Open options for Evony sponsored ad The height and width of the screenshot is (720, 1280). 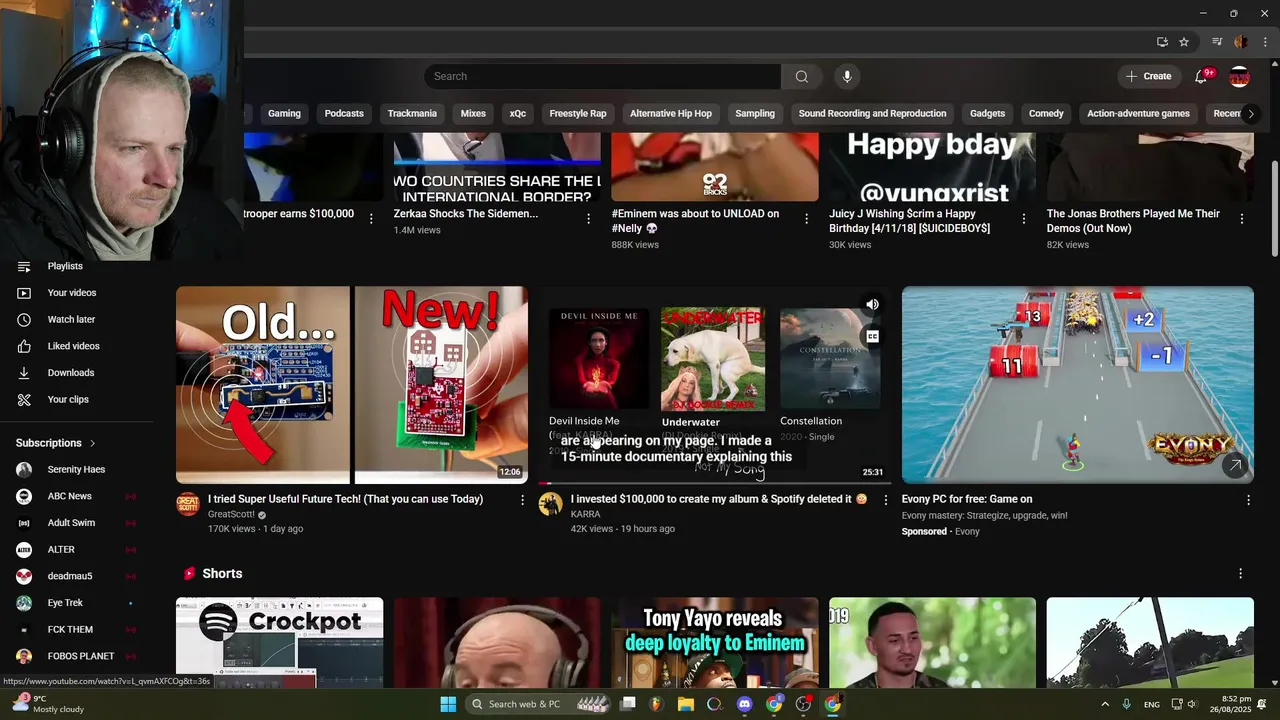pos(1248,500)
